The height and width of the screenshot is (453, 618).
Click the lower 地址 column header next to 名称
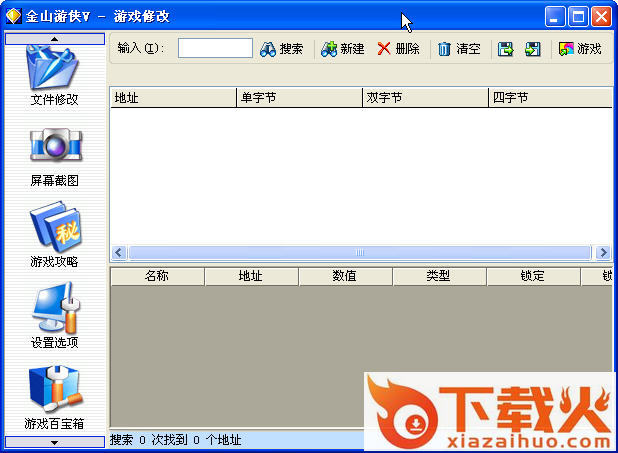pos(251,276)
